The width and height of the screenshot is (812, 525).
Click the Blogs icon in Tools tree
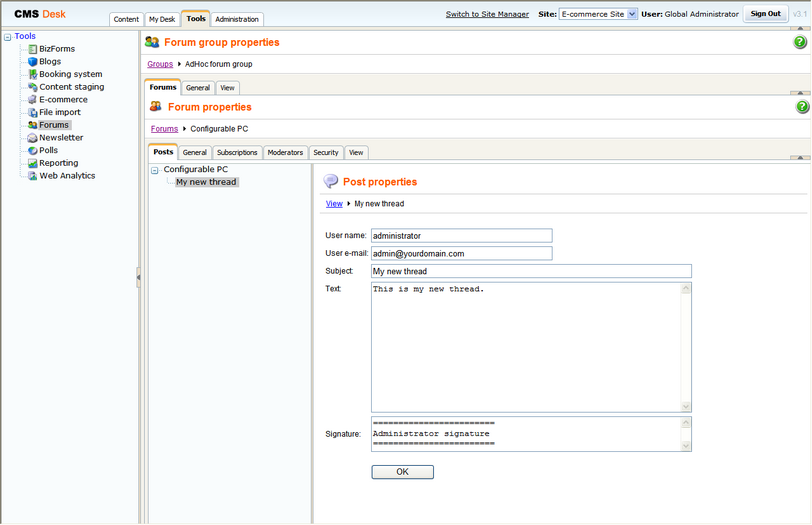[33, 62]
